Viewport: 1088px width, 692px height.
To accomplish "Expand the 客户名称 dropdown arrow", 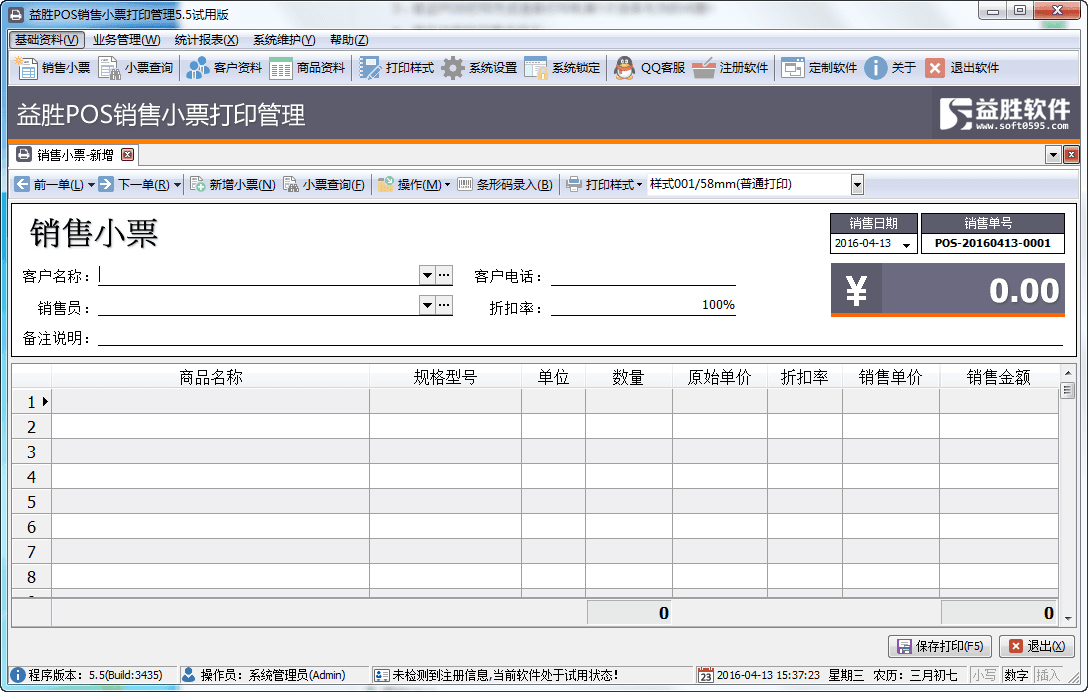I will point(427,275).
